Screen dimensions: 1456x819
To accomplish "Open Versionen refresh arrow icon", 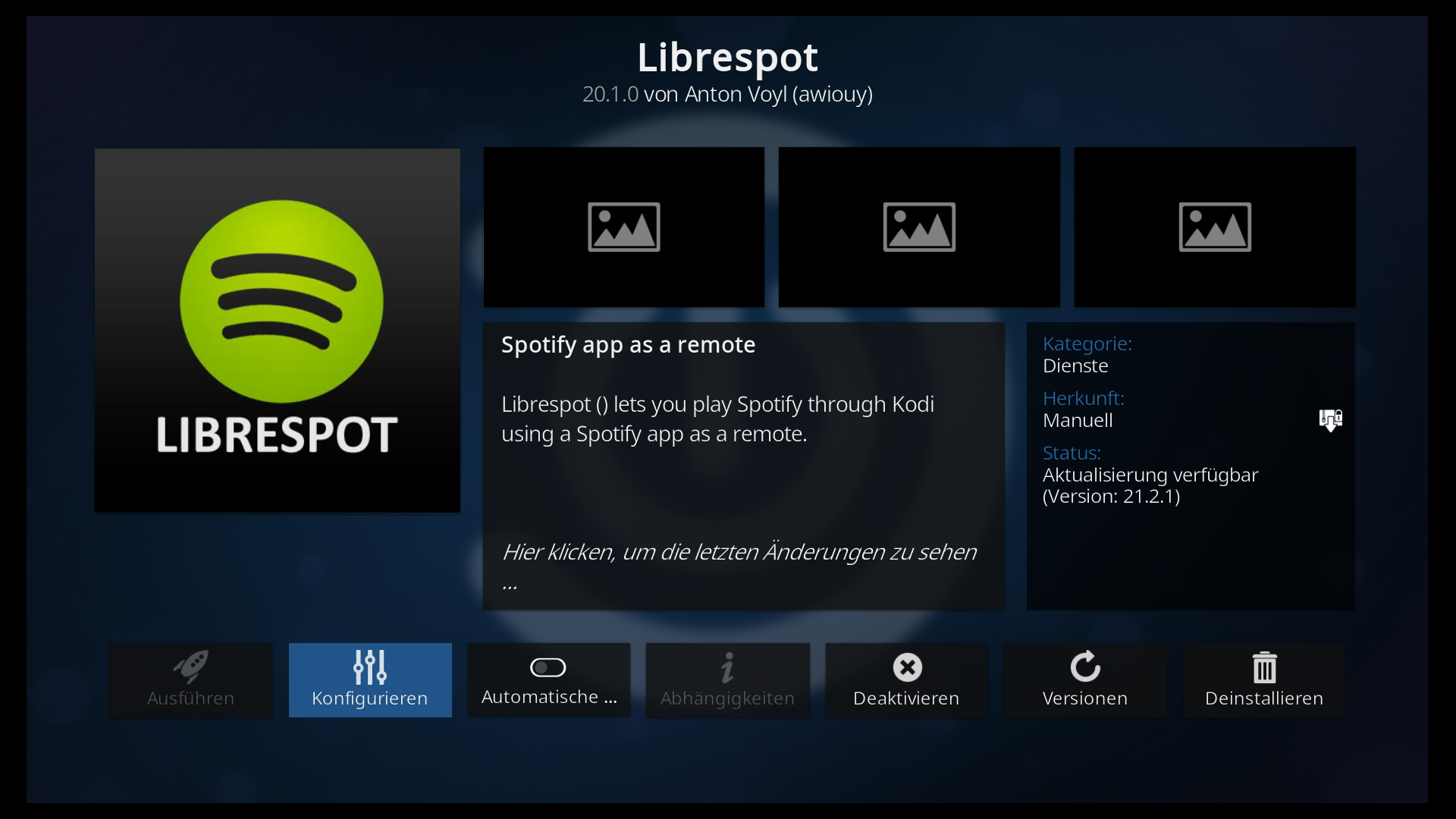I will tap(1085, 667).
